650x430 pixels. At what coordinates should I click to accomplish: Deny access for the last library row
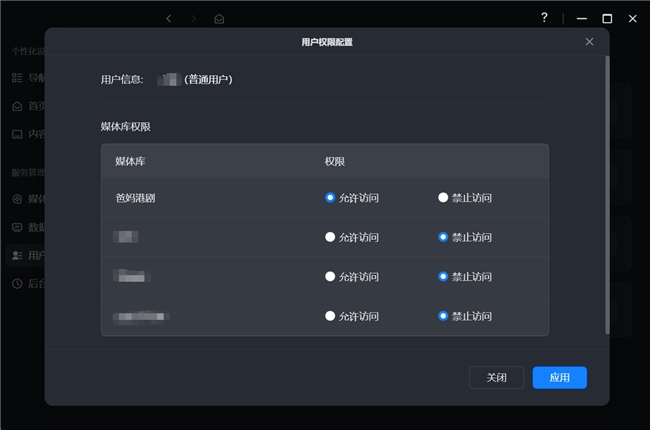(x=443, y=315)
